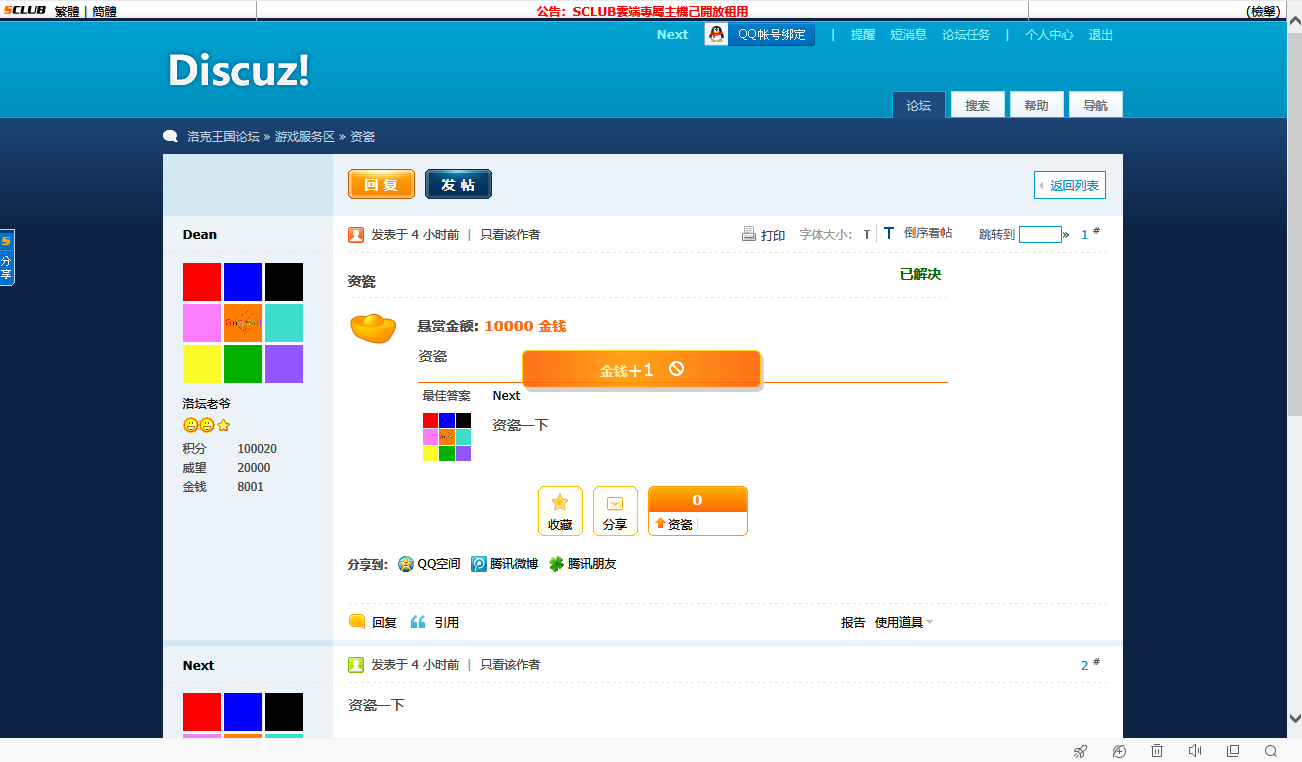Click the 簡體 language link
Image resolution: width=1302 pixels, height=762 pixels.
(104, 11)
